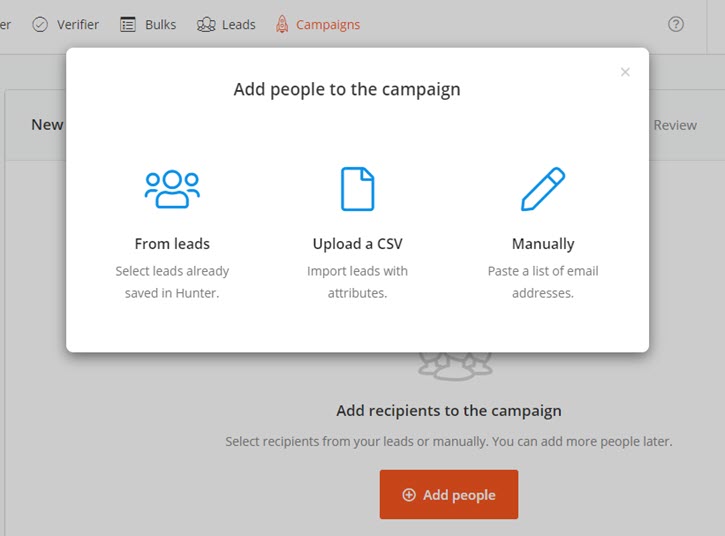
Task: Click the Leads people icon in navbar
Action: click(x=206, y=25)
